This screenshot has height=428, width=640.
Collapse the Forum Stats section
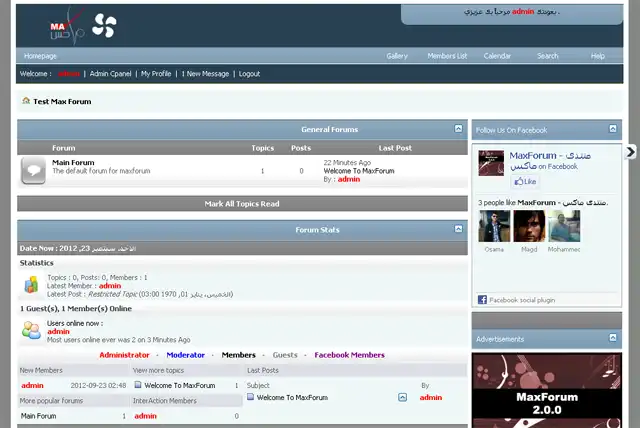[x=458, y=229]
